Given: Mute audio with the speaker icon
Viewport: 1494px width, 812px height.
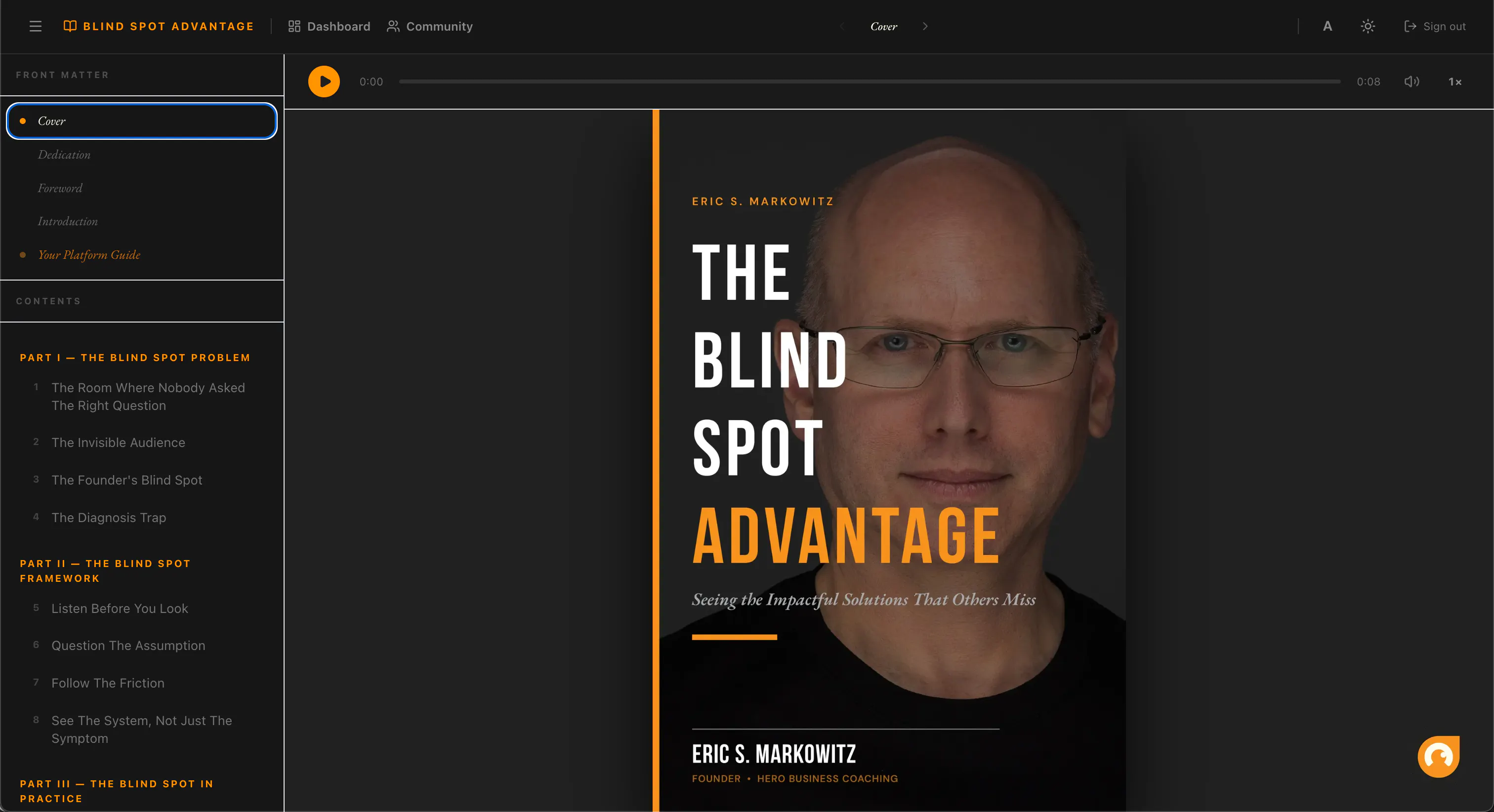Looking at the screenshot, I should (1411, 82).
